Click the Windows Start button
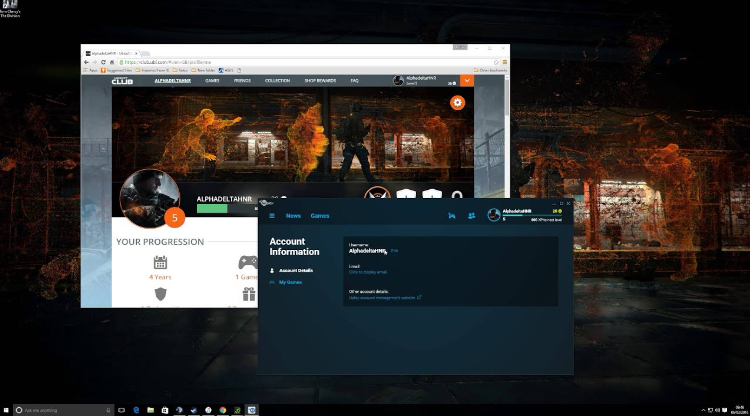Screen dimensions: 750x416 click(6, 410)
